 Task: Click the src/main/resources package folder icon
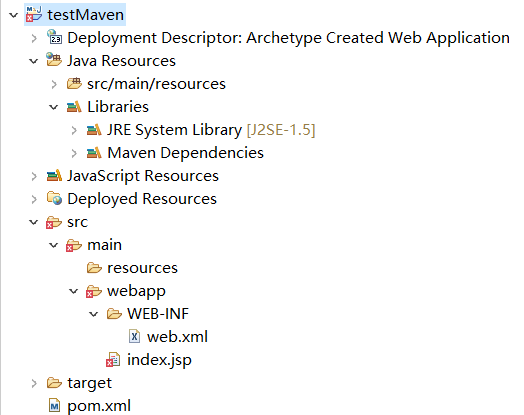[74, 83]
